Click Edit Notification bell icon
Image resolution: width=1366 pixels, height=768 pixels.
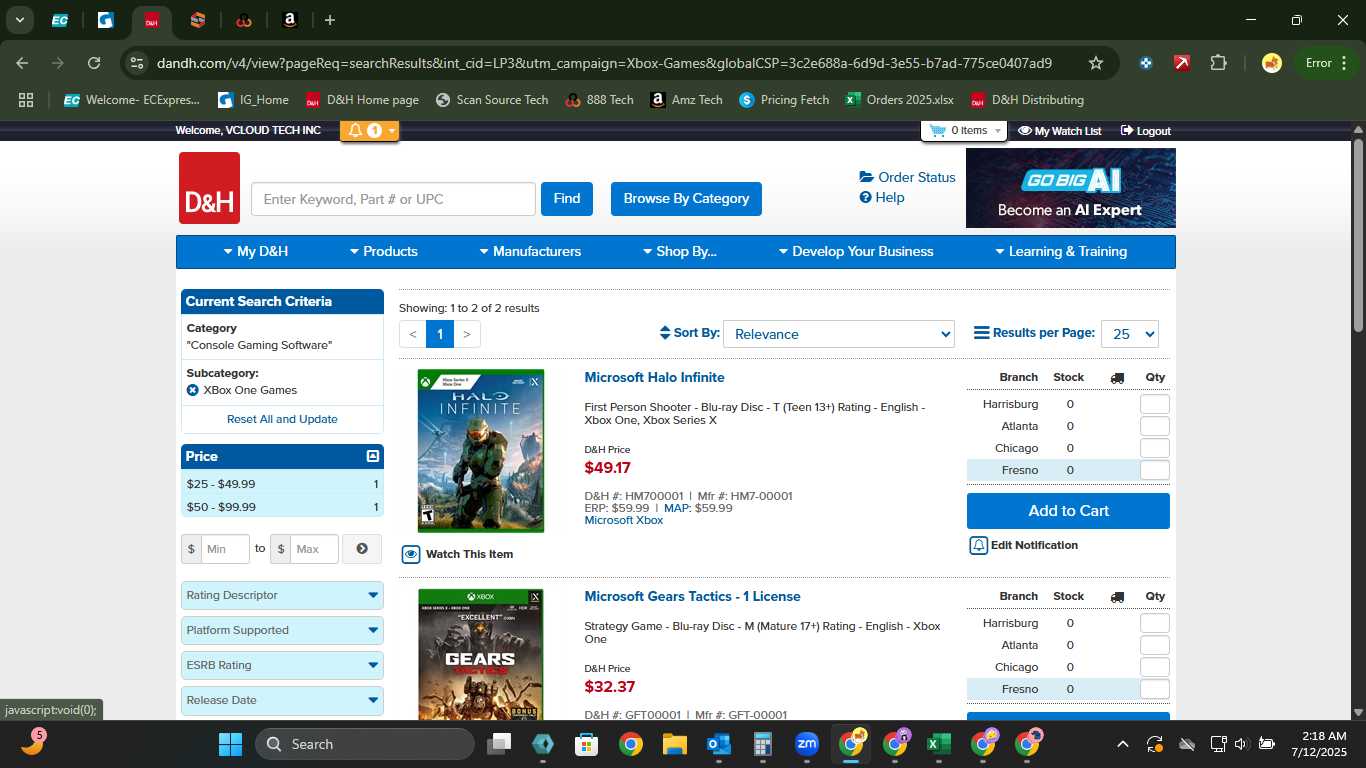(979, 545)
